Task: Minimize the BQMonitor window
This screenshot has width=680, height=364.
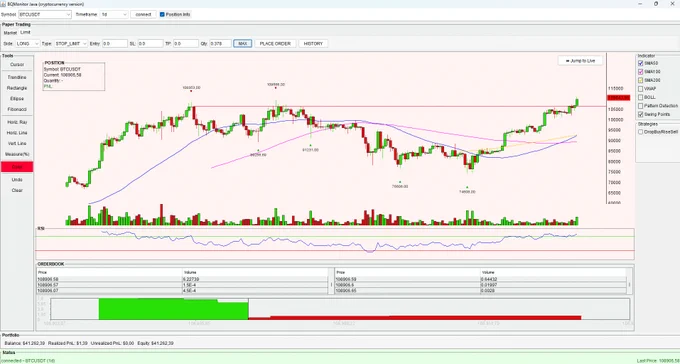Action: tap(641, 3)
